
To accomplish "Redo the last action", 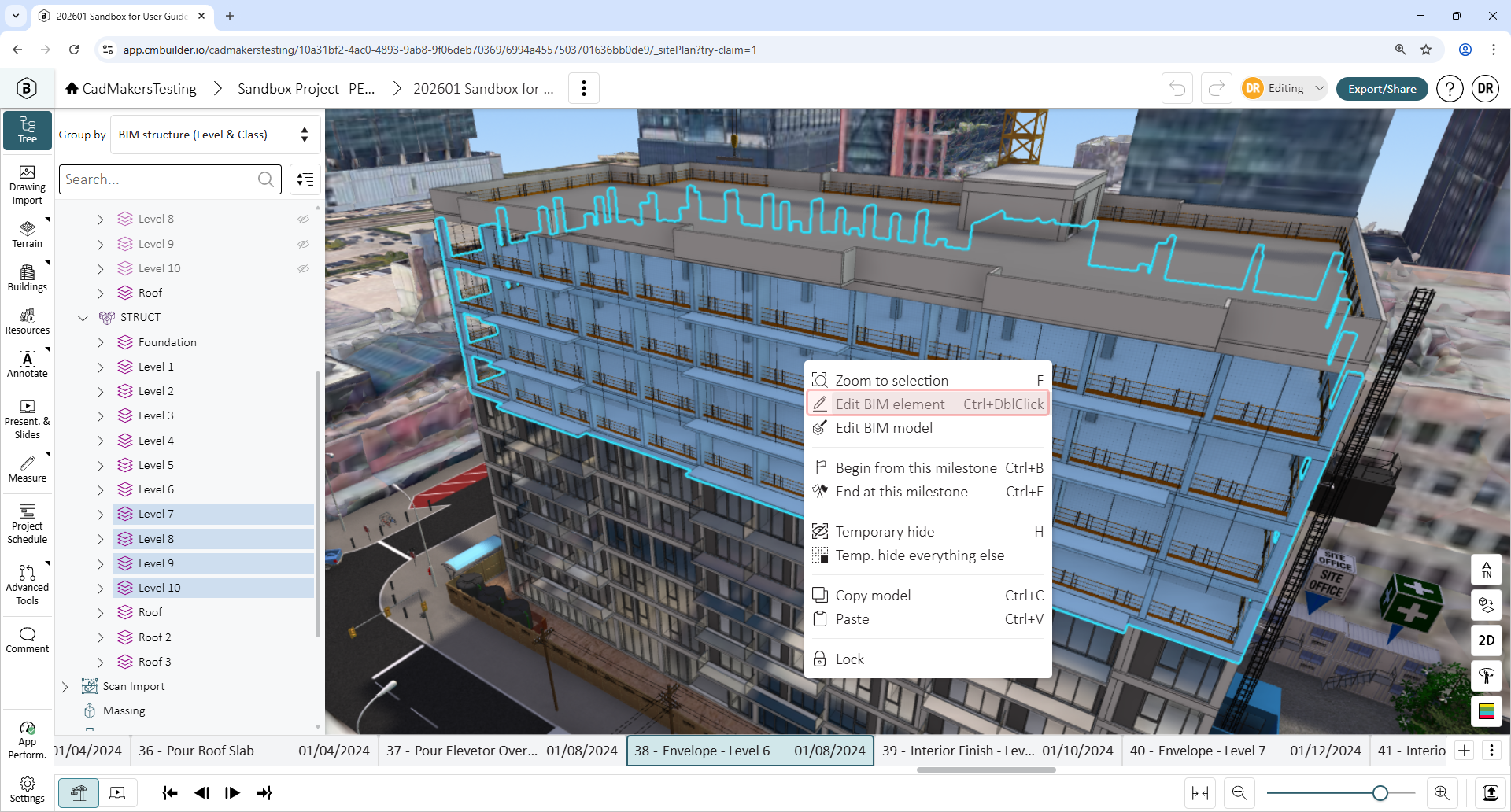I will (1217, 88).
